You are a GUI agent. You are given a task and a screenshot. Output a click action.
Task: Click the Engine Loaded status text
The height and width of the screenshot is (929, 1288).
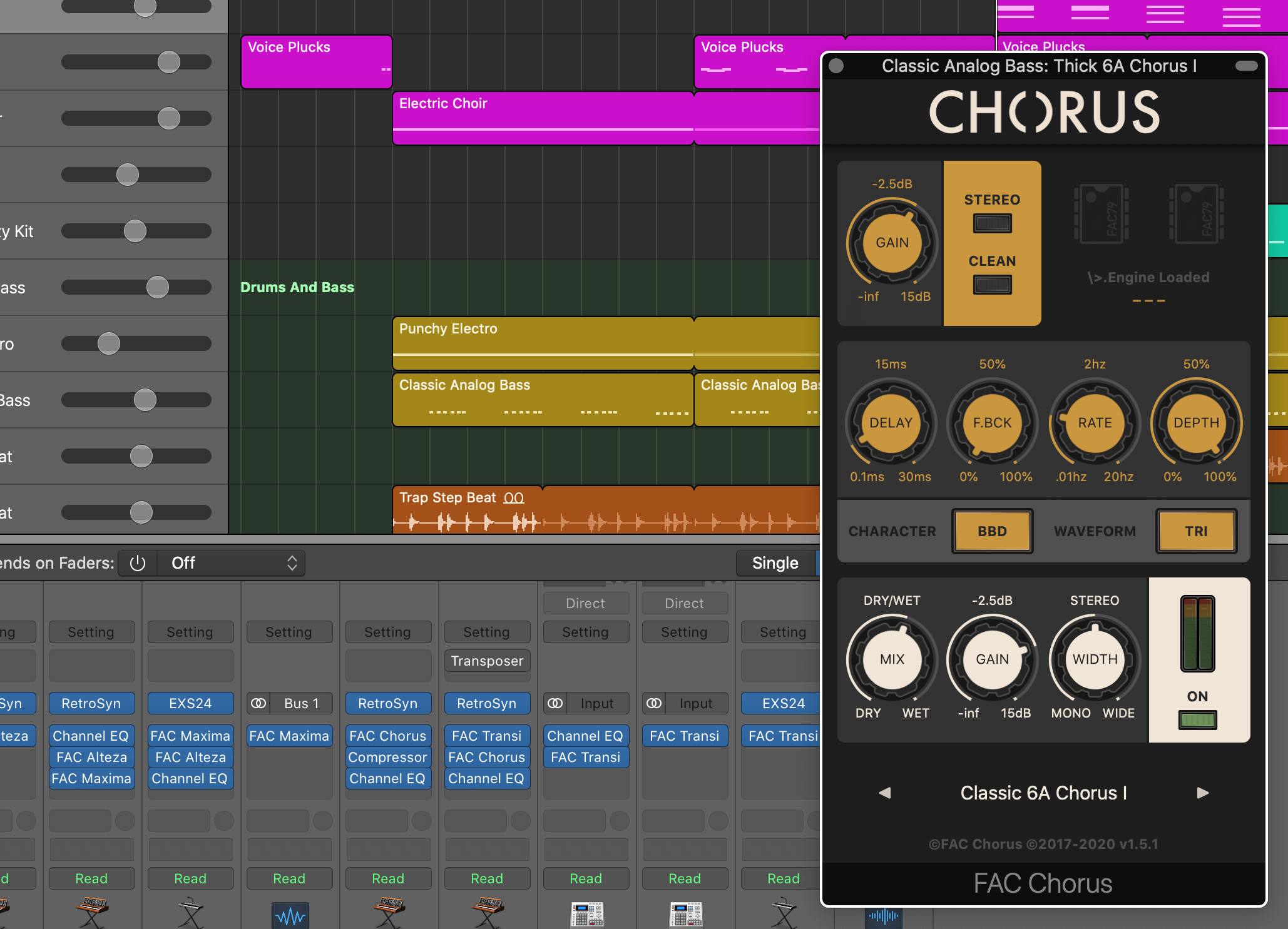click(1148, 277)
